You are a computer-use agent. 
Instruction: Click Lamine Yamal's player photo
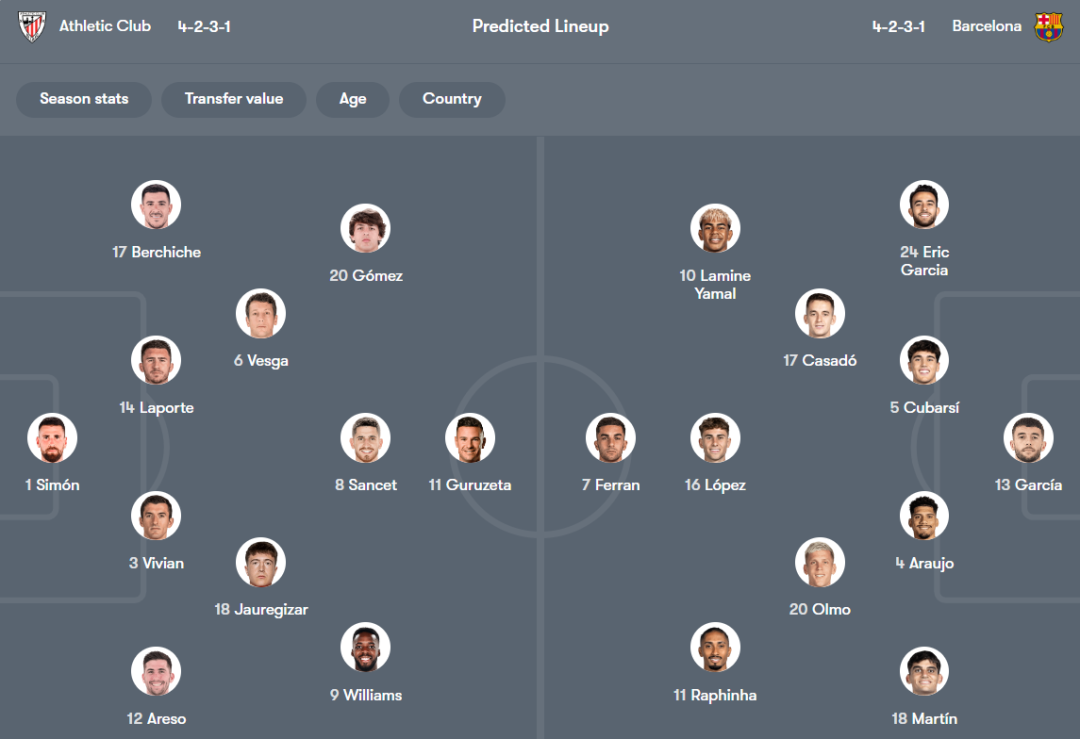click(715, 229)
